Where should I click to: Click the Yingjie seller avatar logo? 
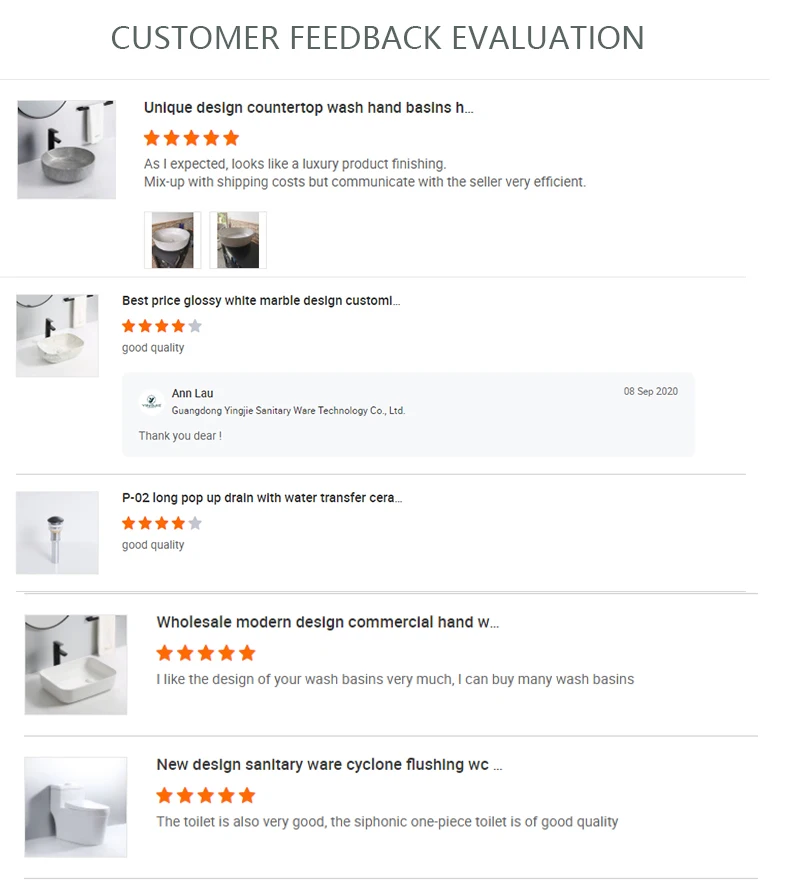coord(151,402)
